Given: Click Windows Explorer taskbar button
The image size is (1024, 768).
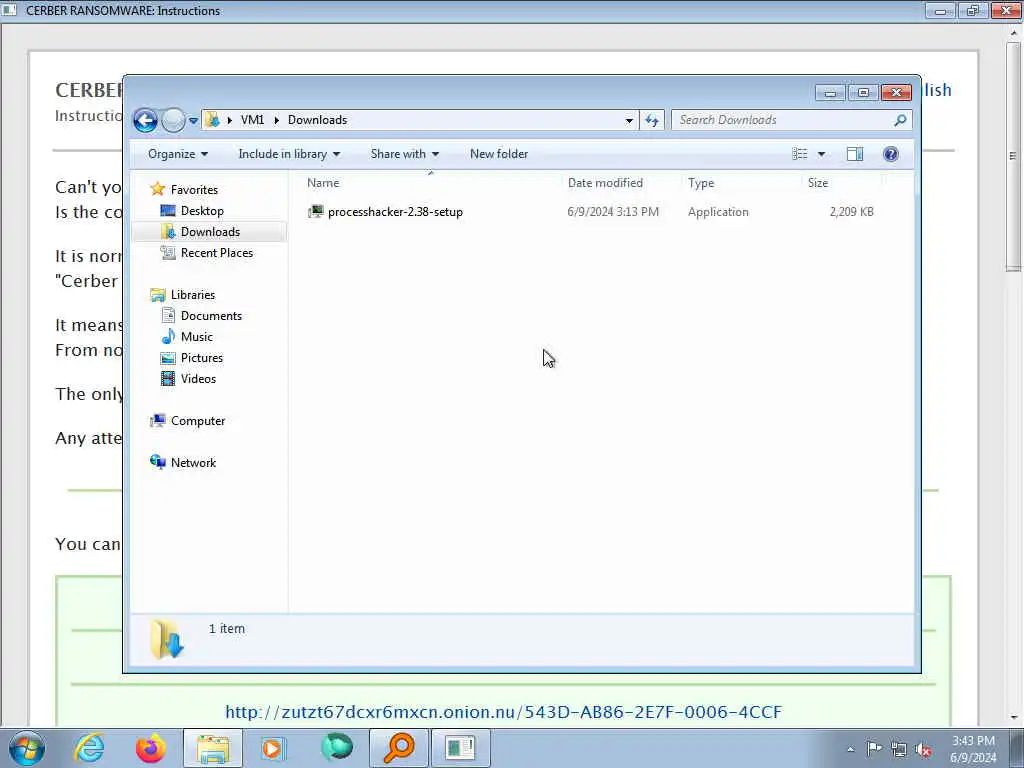Looking at the screenshot, I should point(213,748).
